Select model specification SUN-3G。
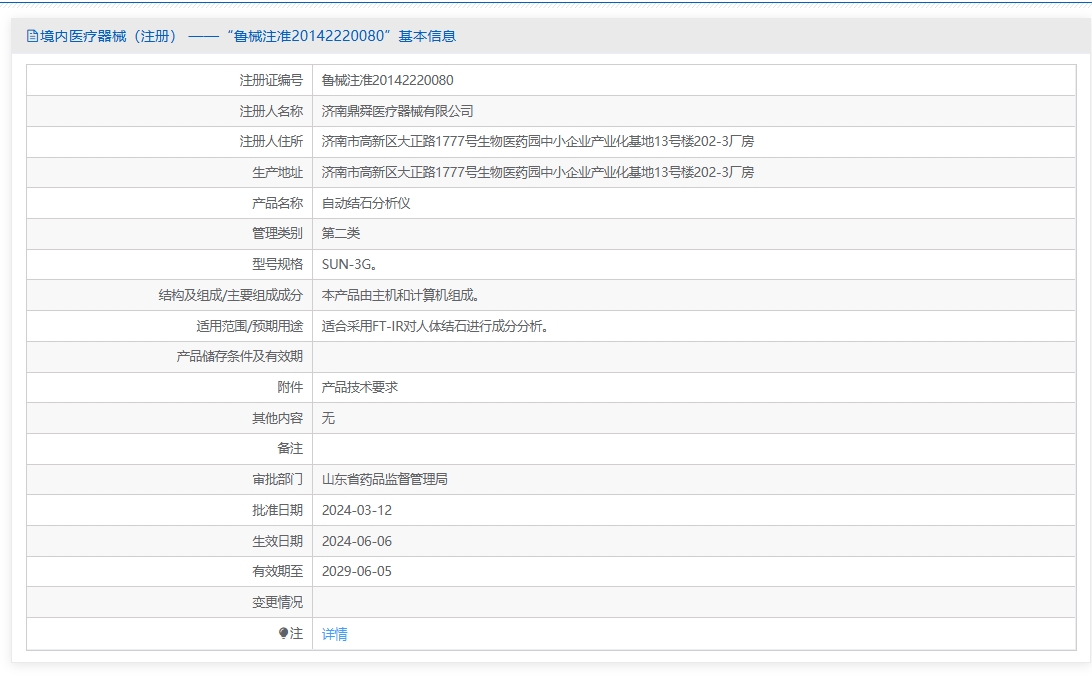This screenshot has height=684, width=1092. pyautogui.click(x=350, y=265)
